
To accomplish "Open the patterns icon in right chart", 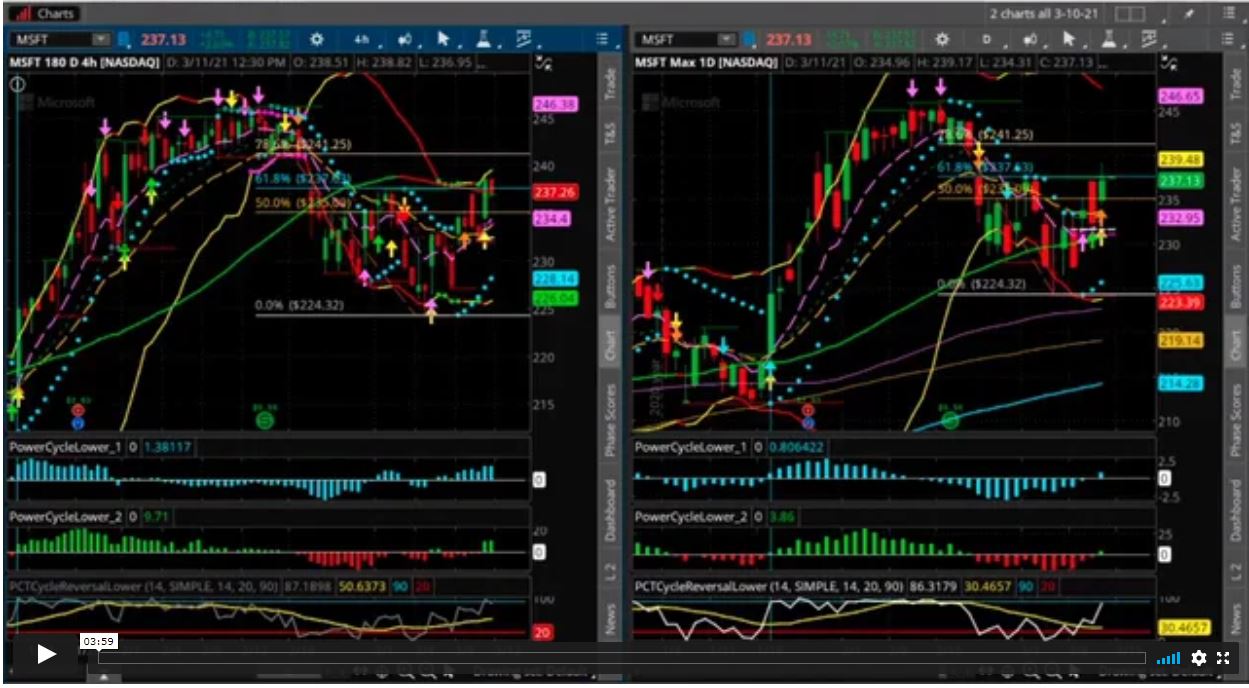I will [1149, 39].
